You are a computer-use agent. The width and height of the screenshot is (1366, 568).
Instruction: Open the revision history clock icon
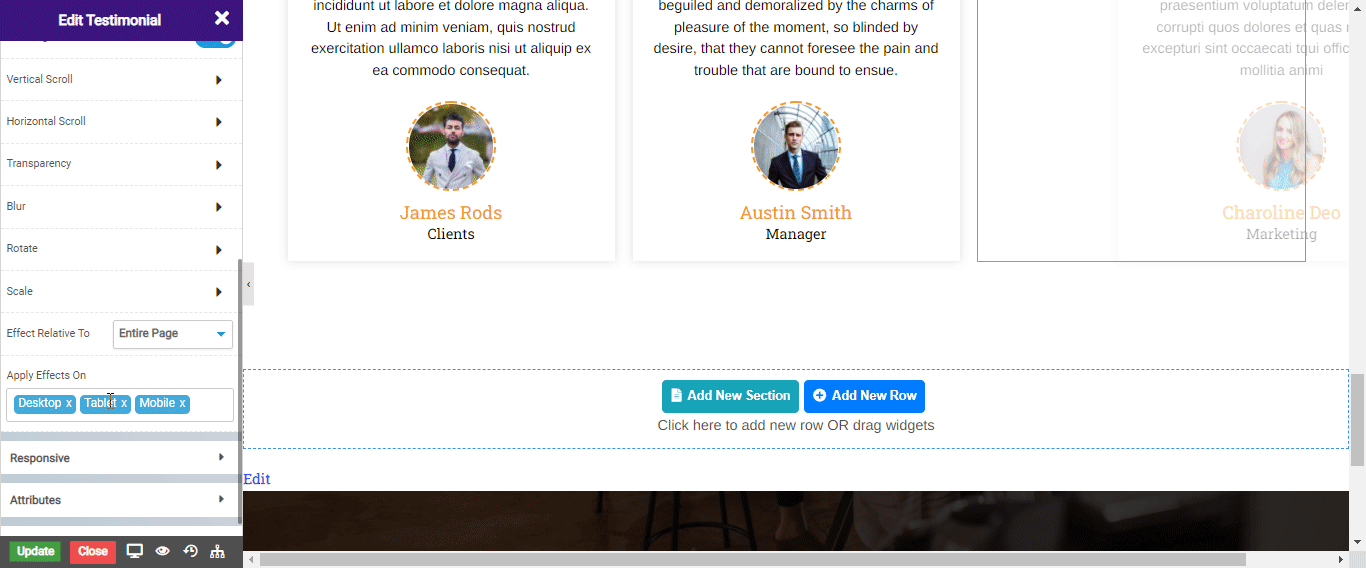(190, 551)
